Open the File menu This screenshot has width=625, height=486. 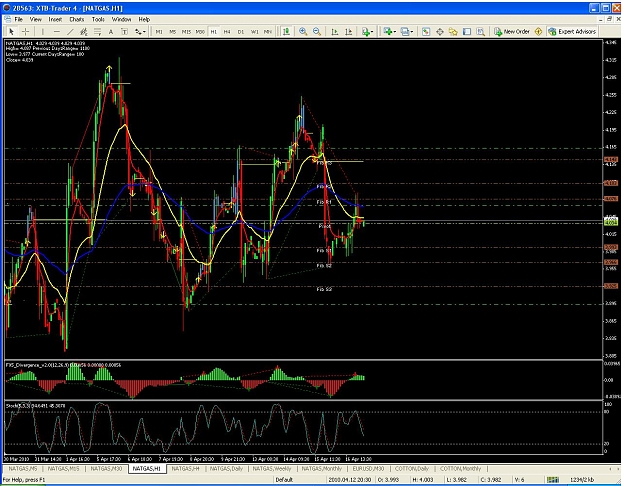pyautogui.click(x=18, y=19)
